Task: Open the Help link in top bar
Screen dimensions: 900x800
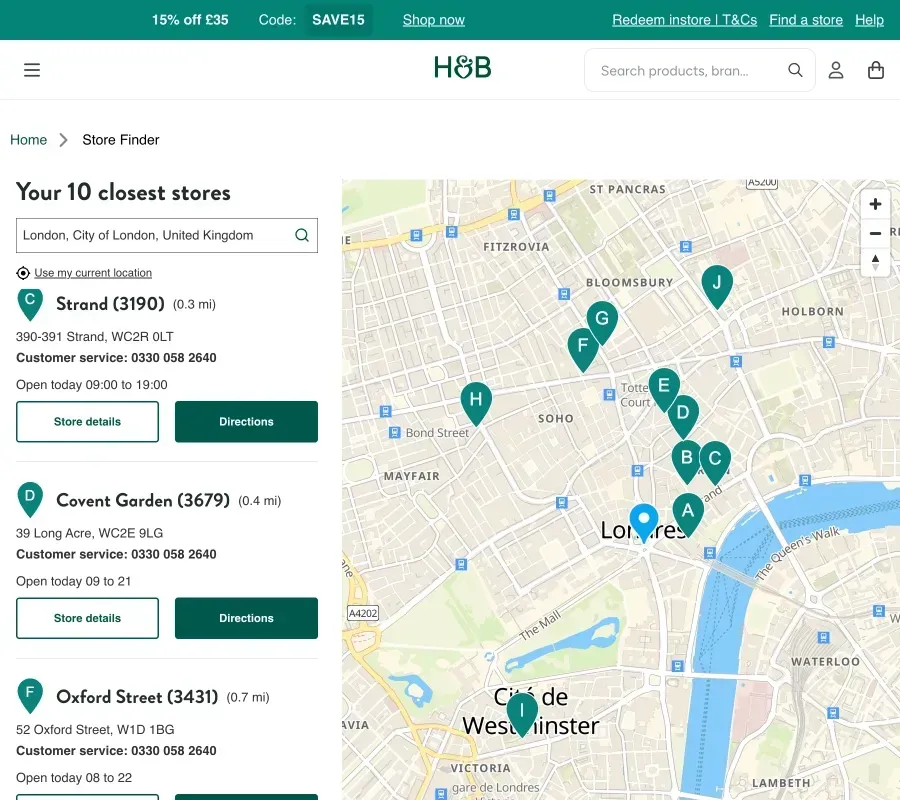Action: (x=869, y=20)
